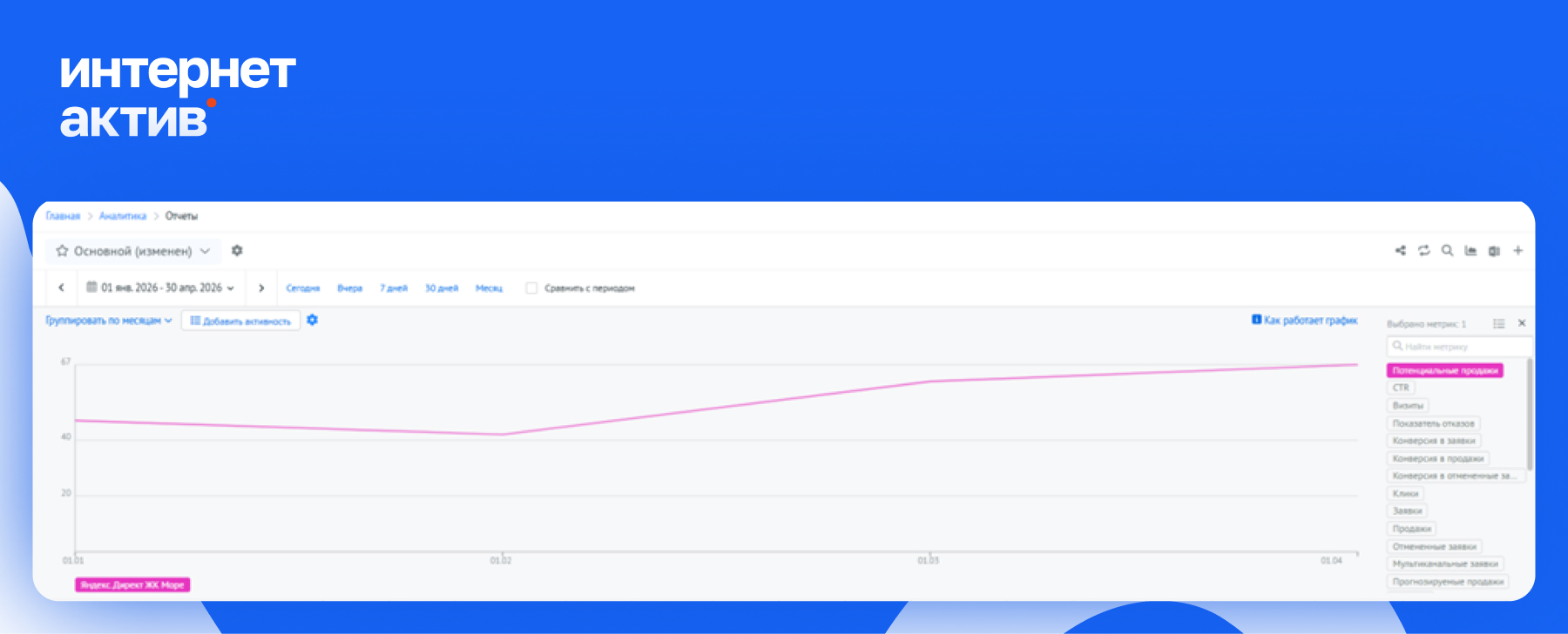Toggle Показатель отказов metric

[x=1433, y=423]
